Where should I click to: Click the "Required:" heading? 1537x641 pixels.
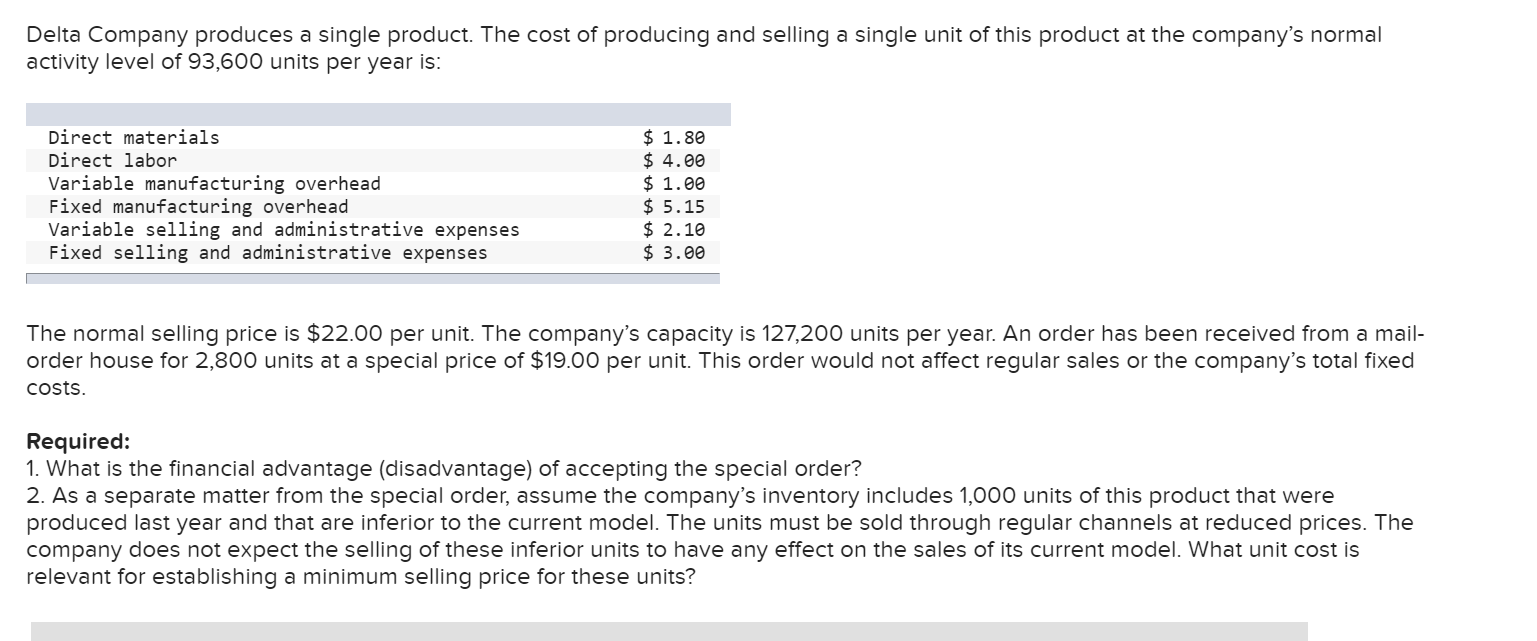(x=78, y=442)
